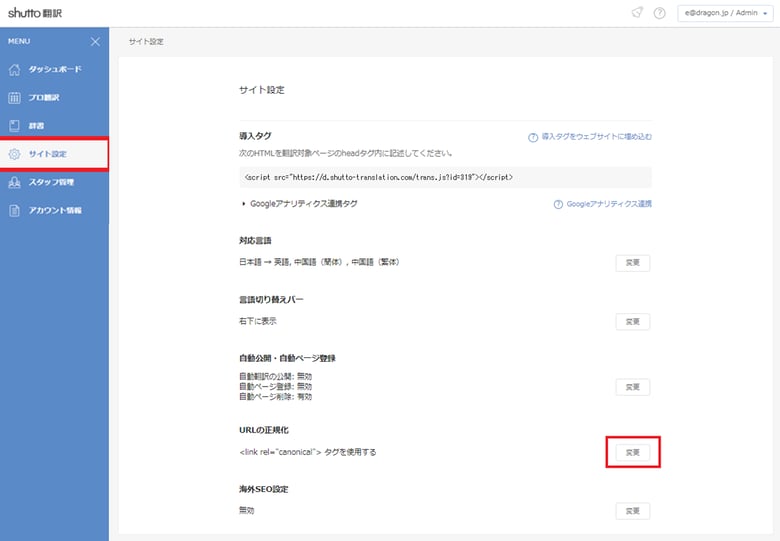Screen dimensions: 780x541
Task: Click the script tag code box
Action: (x=445, y=177)
